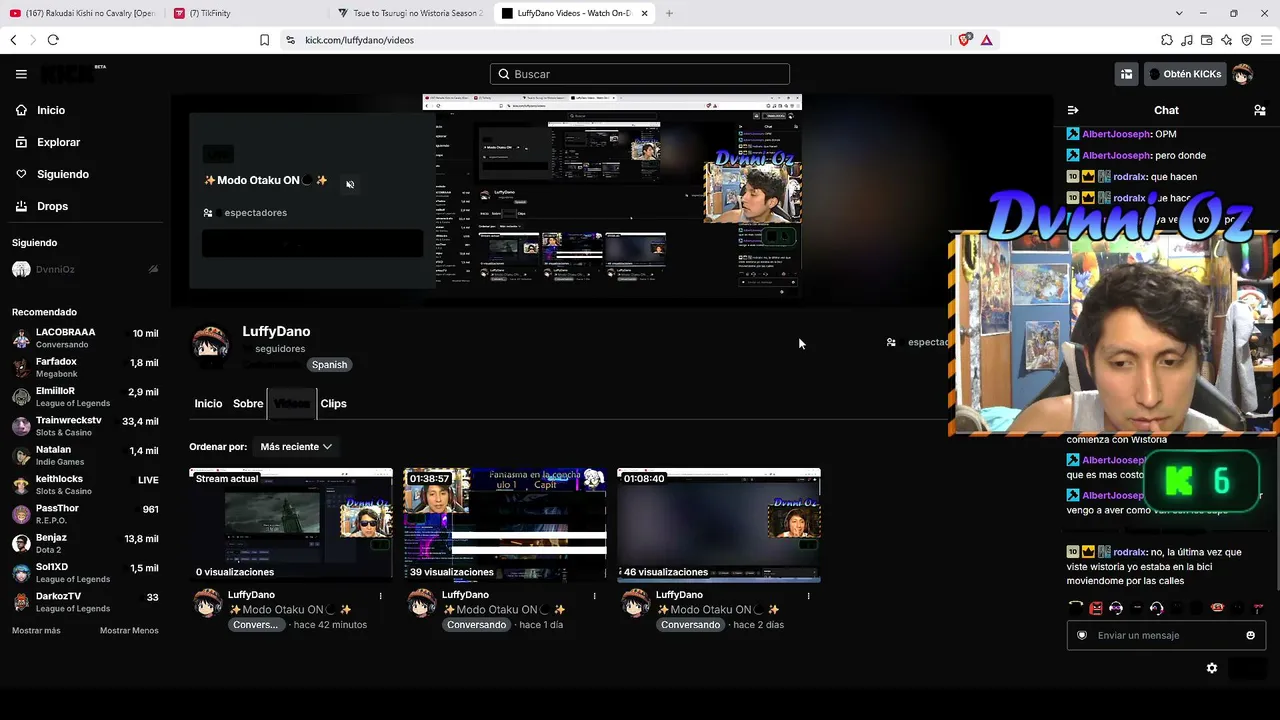Open options menu for the 2-days-old video

[808, 596]
